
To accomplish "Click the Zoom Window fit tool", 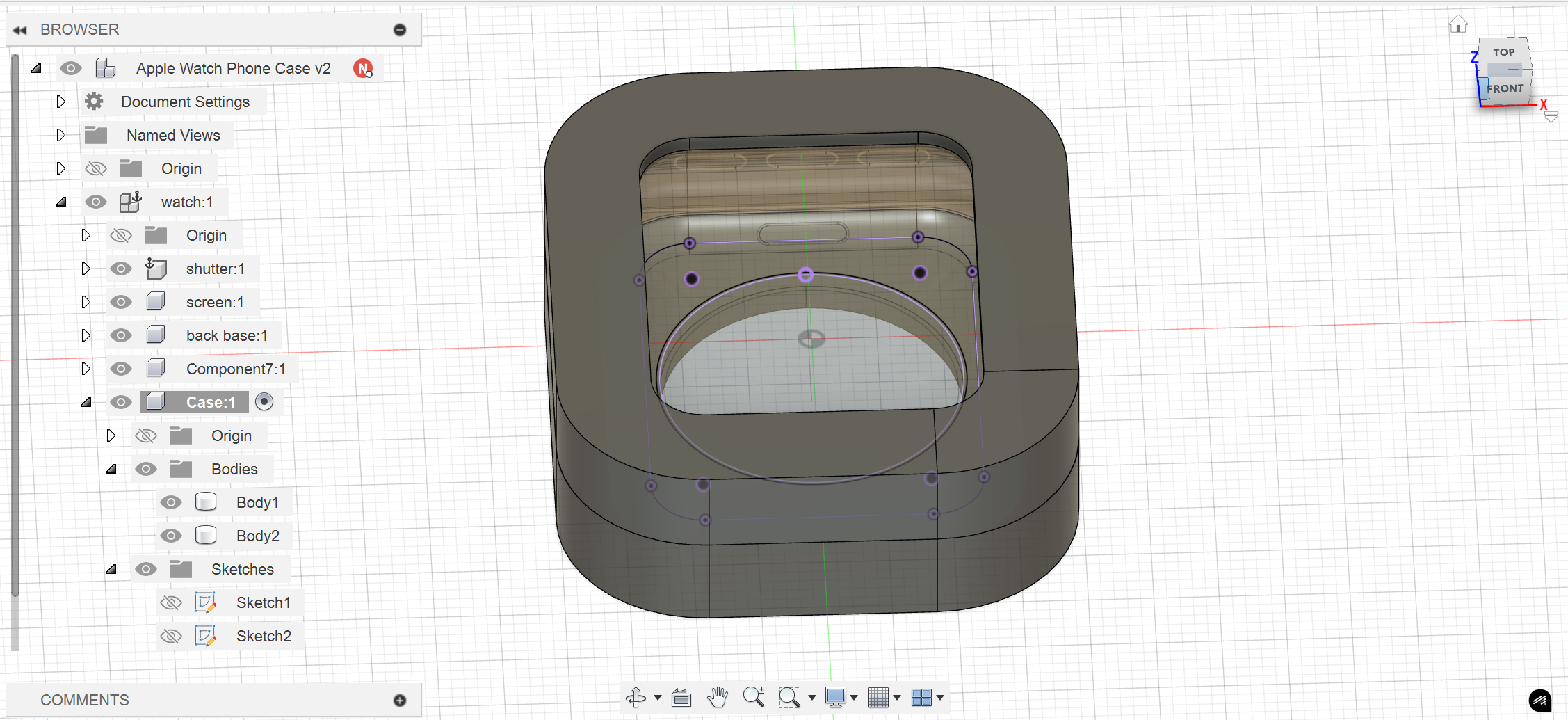I will (x=789, y=697).
